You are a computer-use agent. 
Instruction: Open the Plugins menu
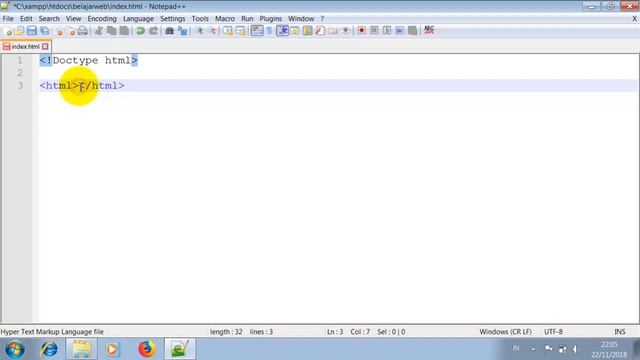coord(271,19)
